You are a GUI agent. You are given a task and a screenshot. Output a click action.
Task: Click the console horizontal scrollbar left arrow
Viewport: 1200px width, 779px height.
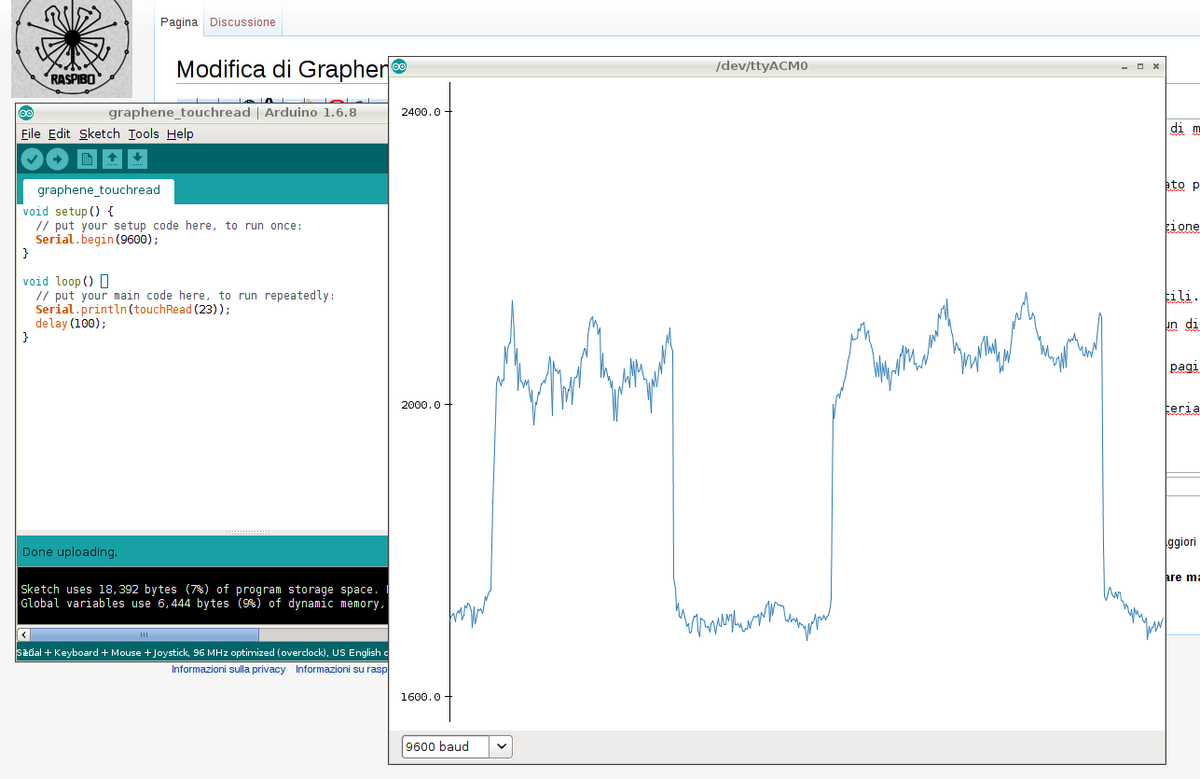[x=24, y=635]
